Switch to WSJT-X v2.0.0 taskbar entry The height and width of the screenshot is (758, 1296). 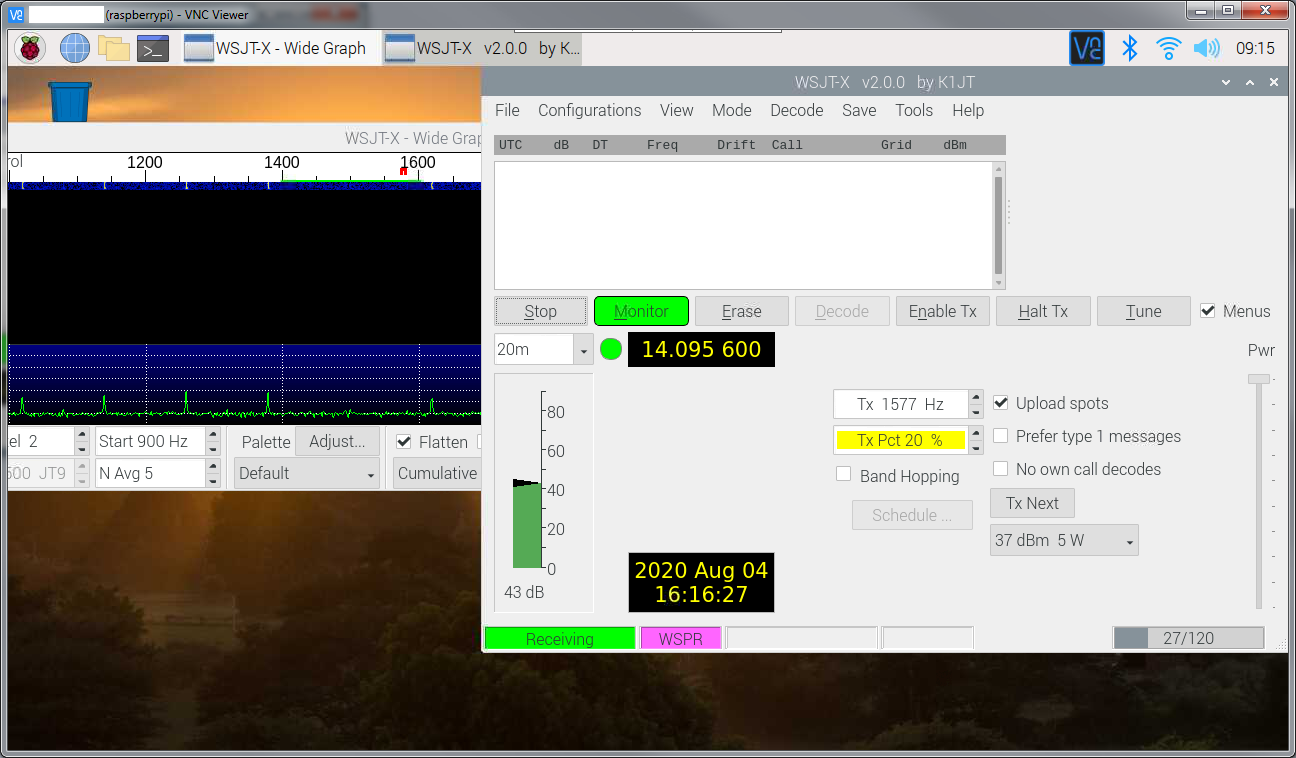[482, 48]
